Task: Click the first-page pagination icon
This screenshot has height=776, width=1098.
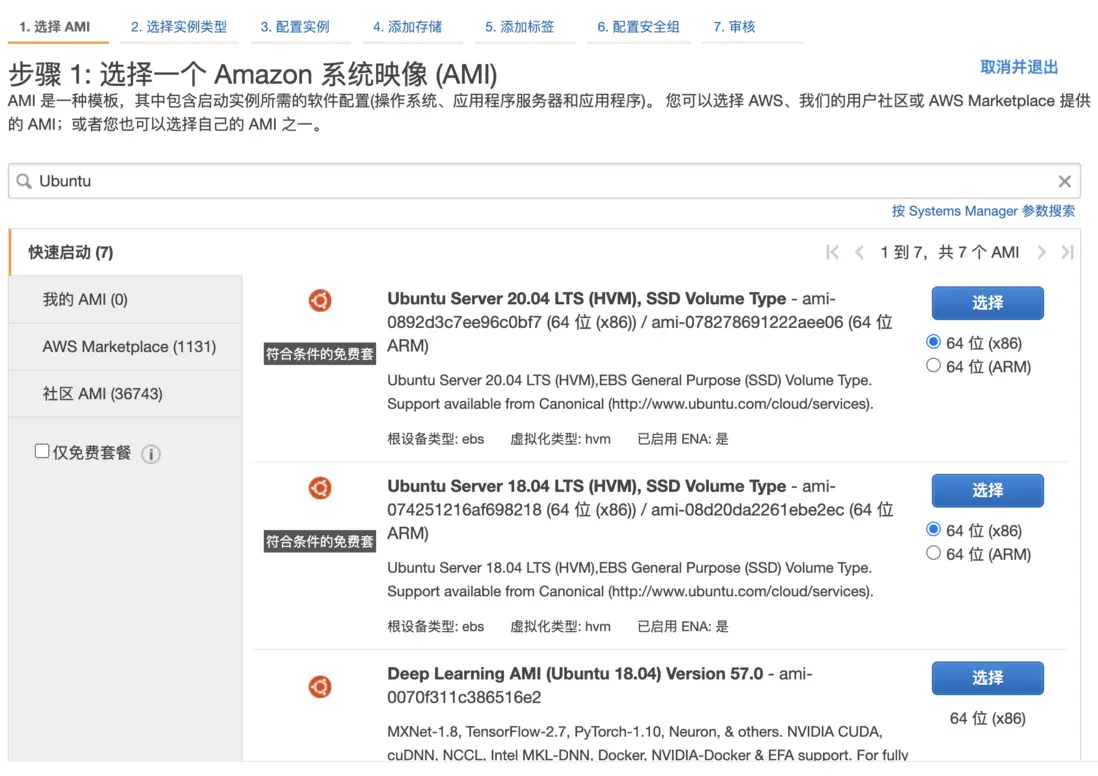Action: click(831, 252)
